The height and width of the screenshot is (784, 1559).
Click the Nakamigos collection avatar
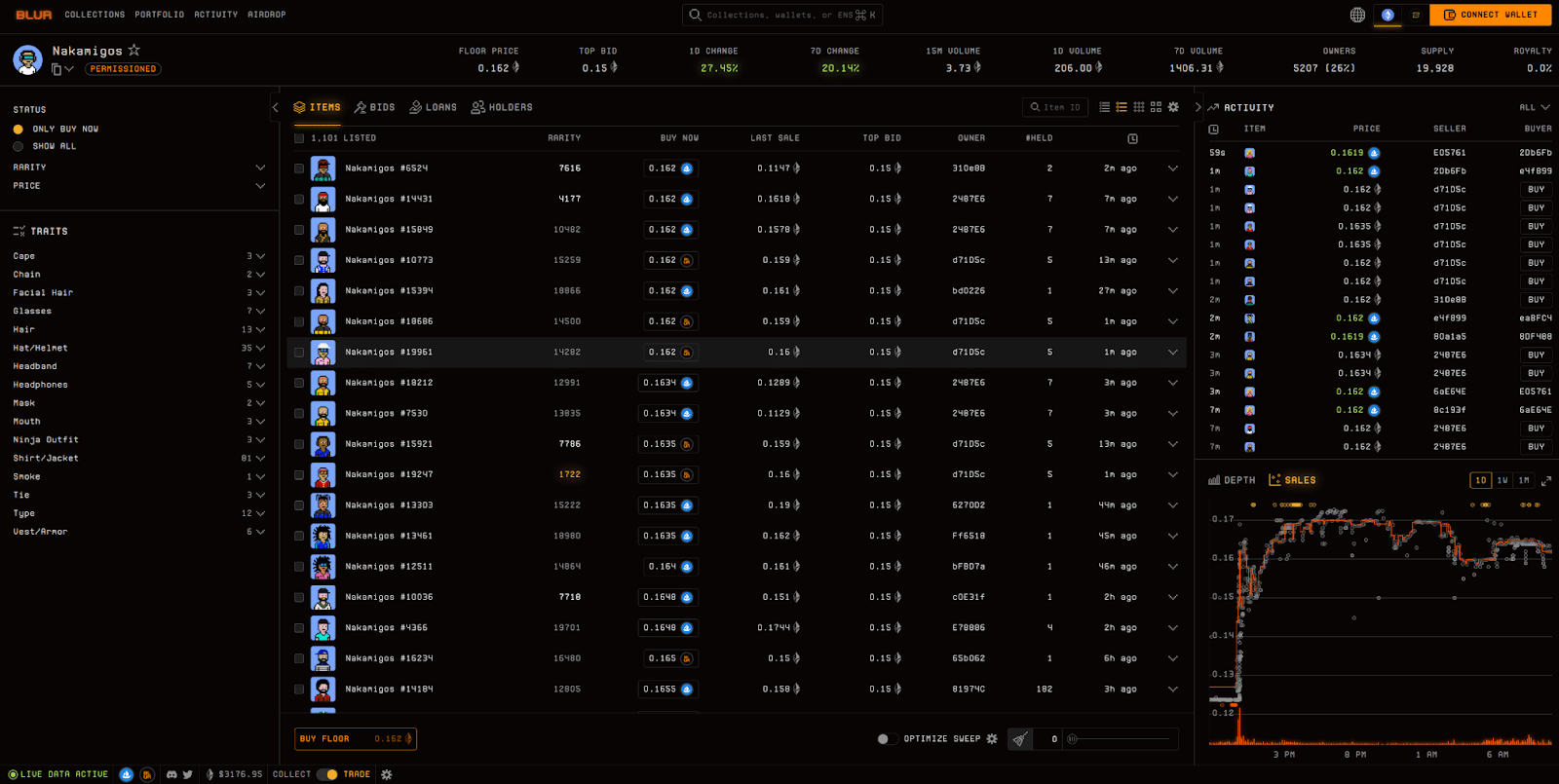click(27, 59)
